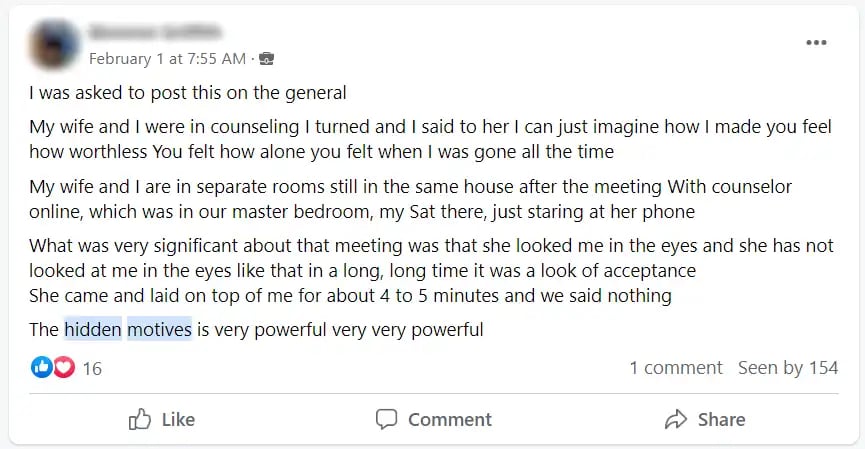This screenshot has height=449, width=865.
Task: Click the blue thumbs-up reaction icon
Action: [x=42, y=368]
